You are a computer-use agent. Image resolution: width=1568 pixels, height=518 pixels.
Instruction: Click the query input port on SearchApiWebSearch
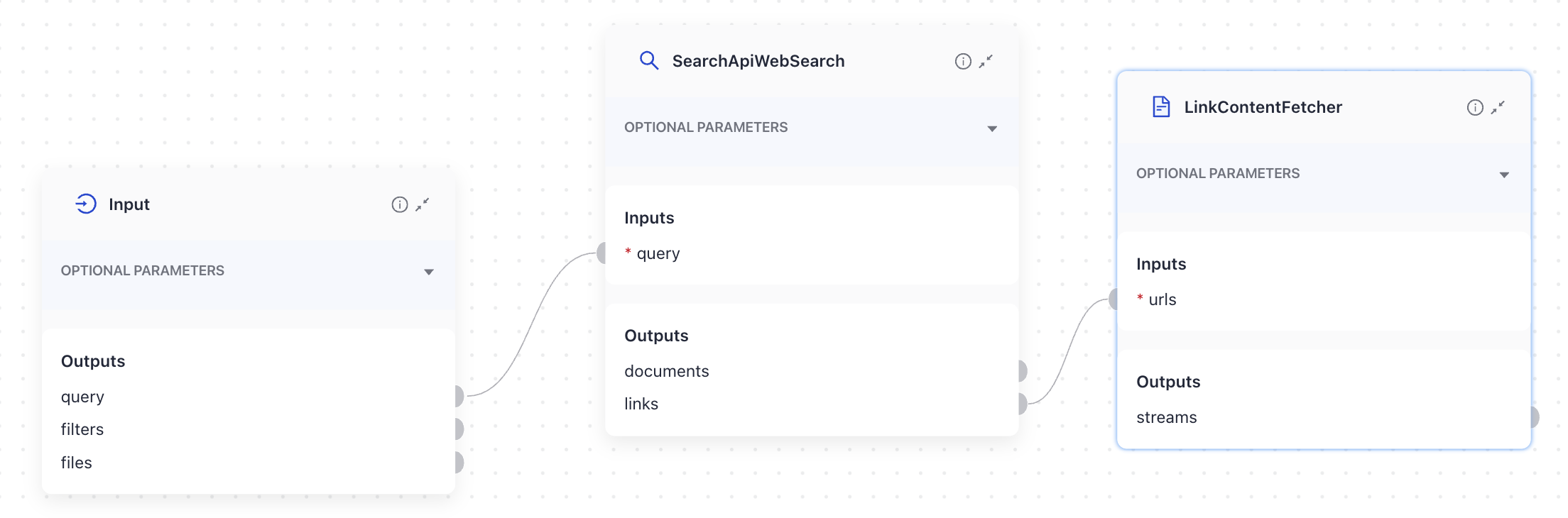pos(601,252)
